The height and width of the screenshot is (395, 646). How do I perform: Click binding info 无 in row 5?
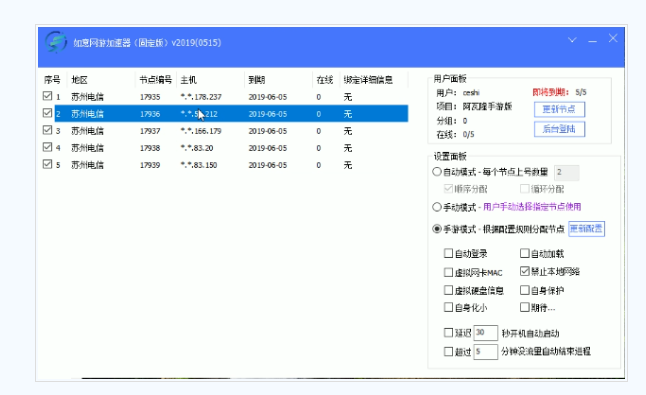(x=348, y=165)
